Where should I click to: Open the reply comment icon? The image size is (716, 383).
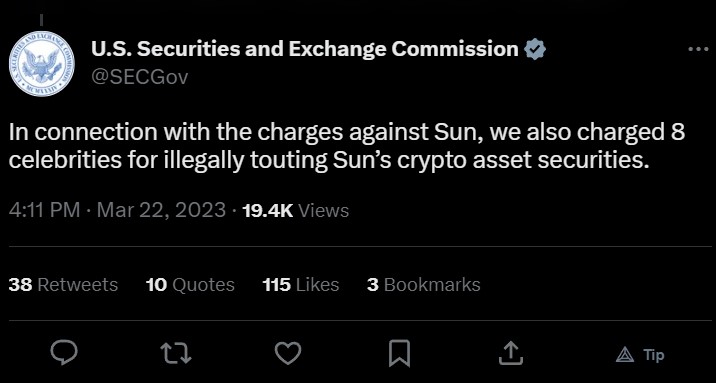[x=64, y=353]
